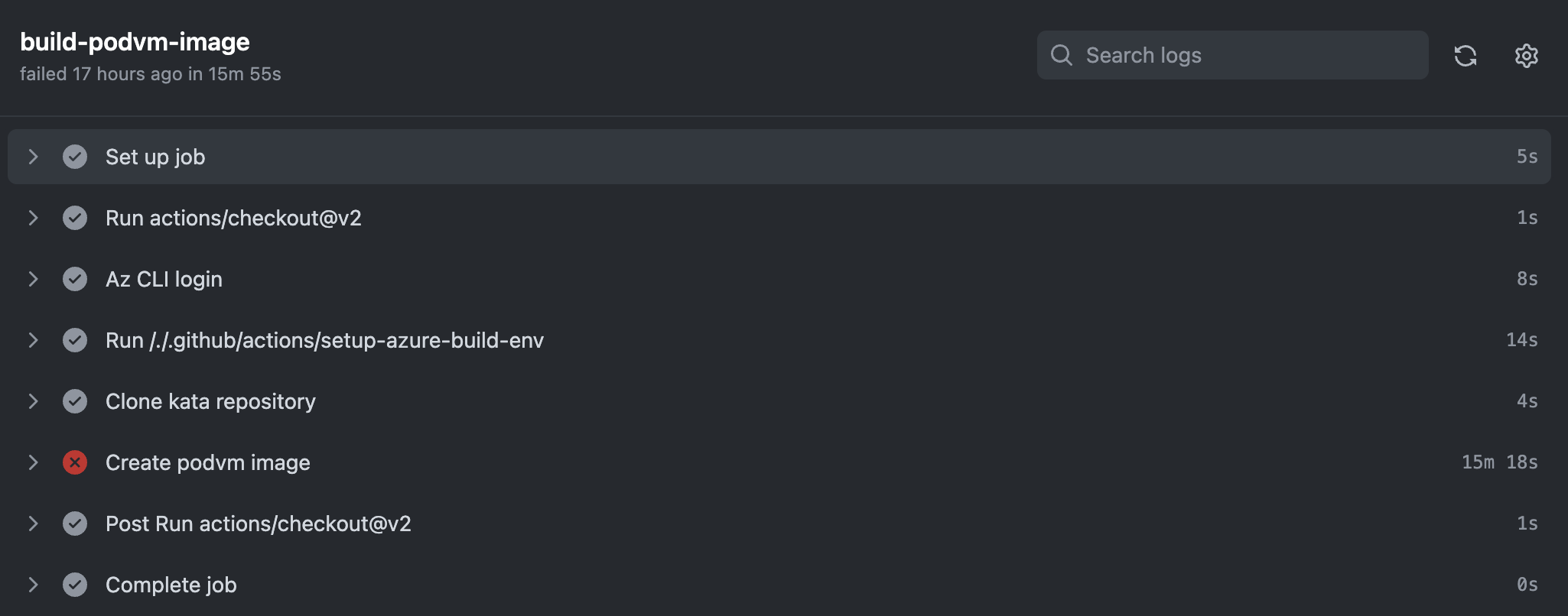Click the search magnifier in the logs search bar
1568x616 pixels.
[1062, 55]
